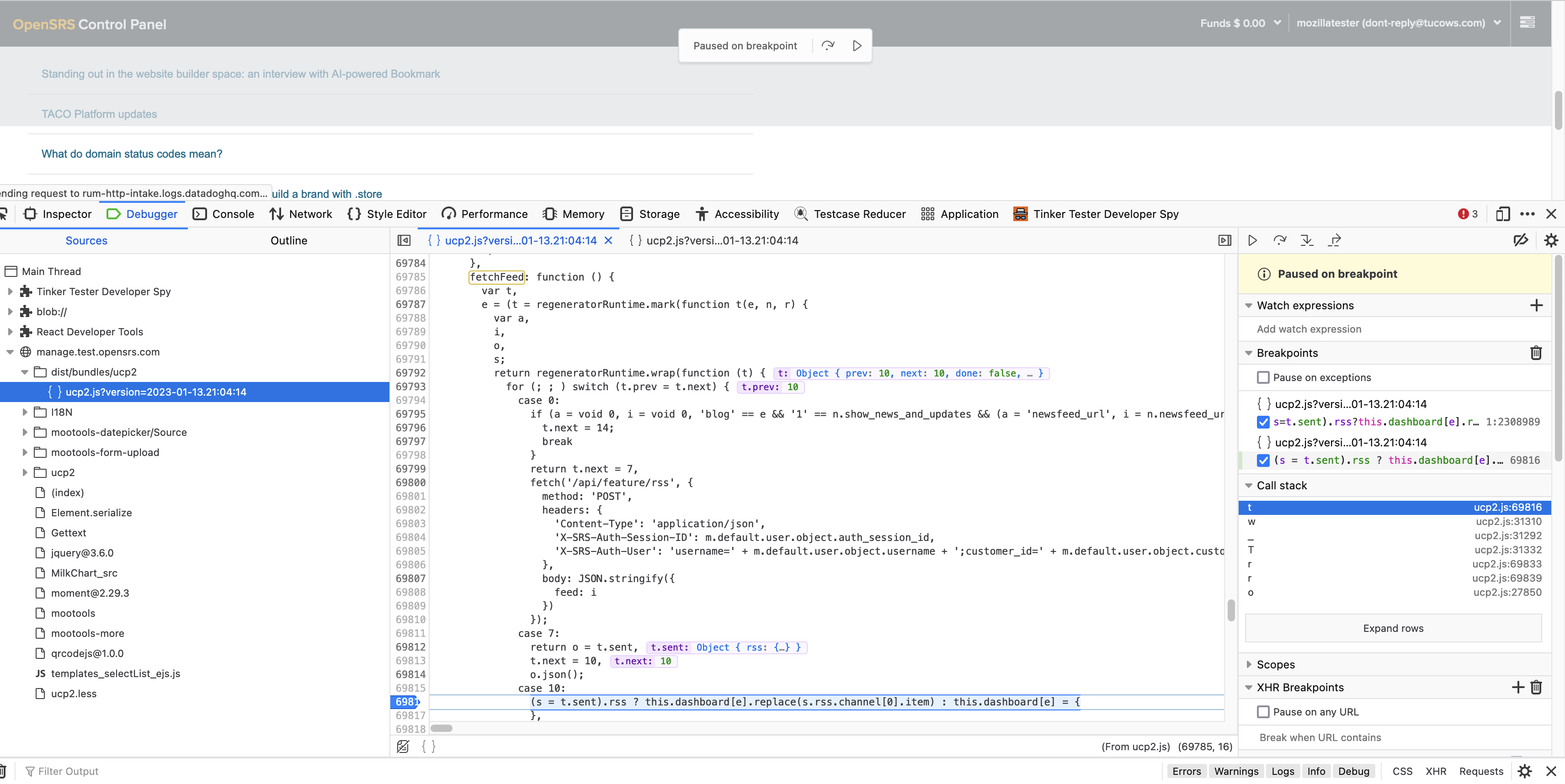Collapse the Call stack section
The height and width of the screenshot is (784, 1565).
(1248, 485)
